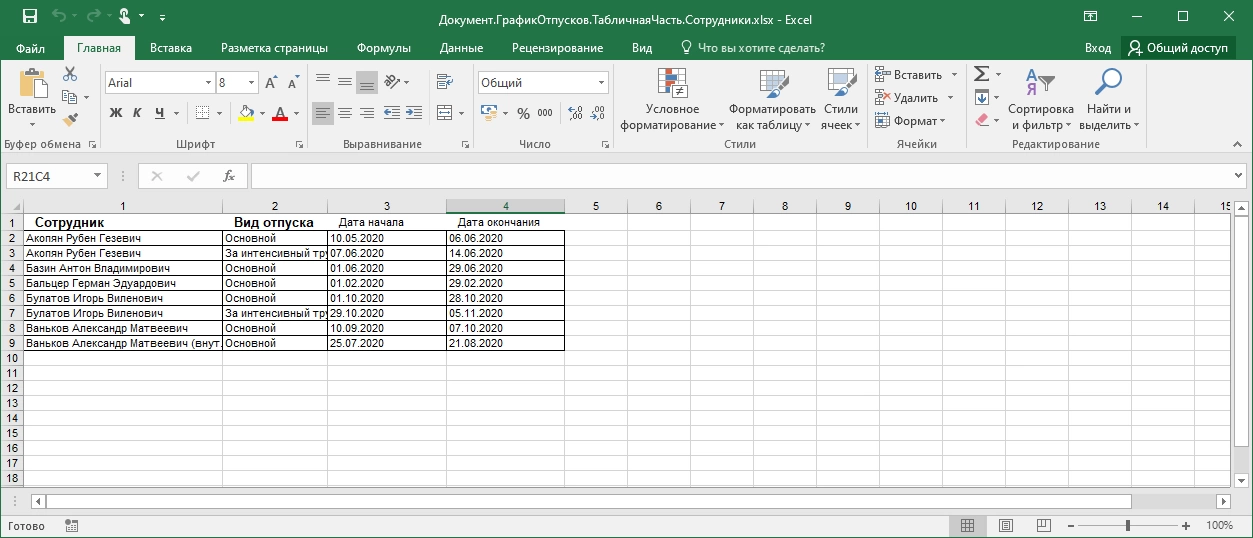Image resolution: width=1253 pixels, height=538 pixels.
Task: Click the Вход sign-in link
Action: 1097,48
